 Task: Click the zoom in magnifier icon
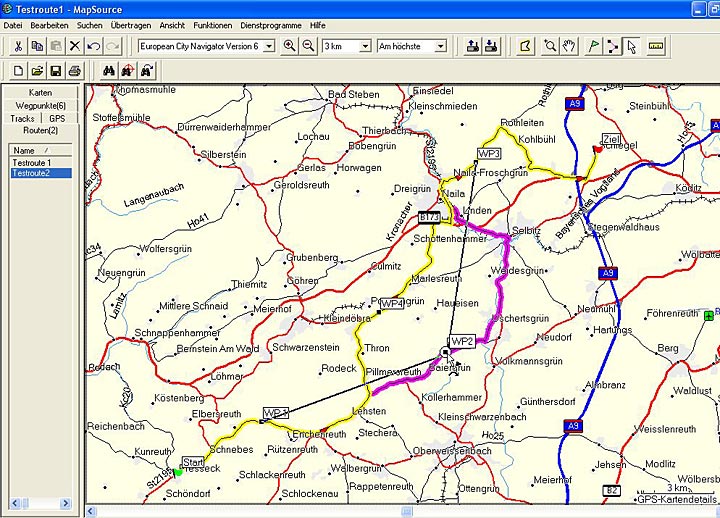point(290,46)
